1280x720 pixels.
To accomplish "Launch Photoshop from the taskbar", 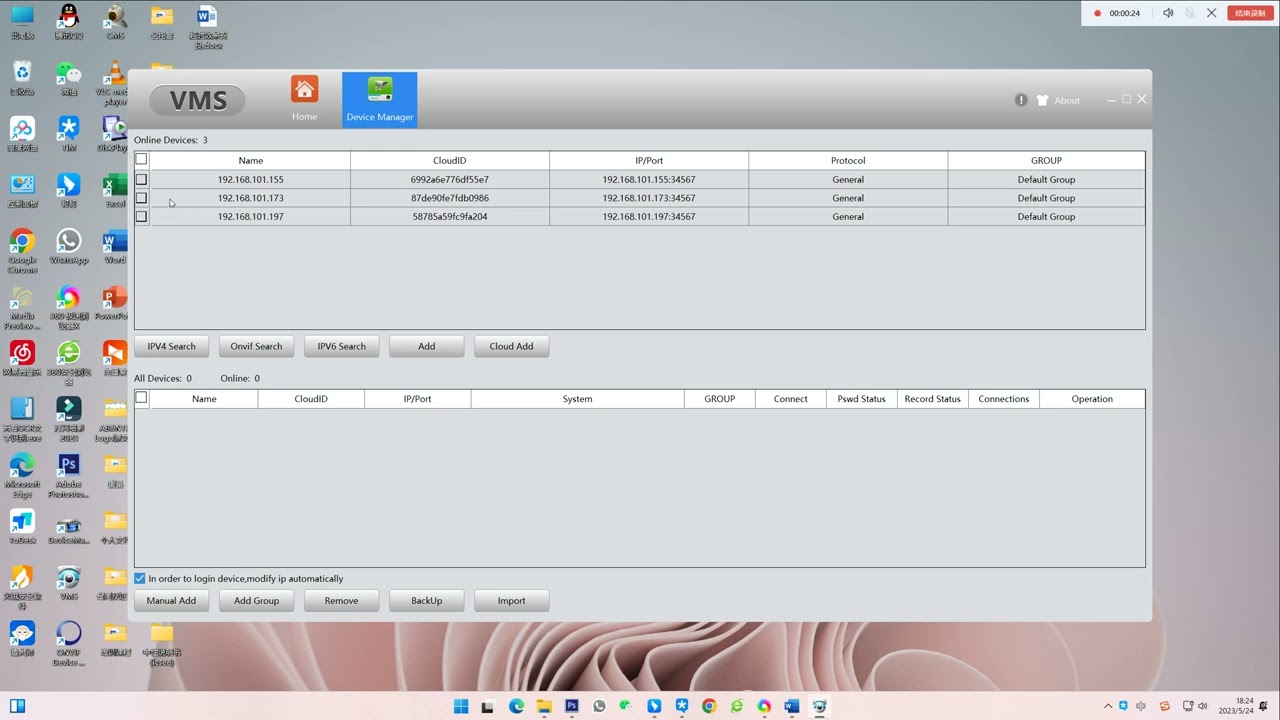I will pyautogui.click(x=571, y=706).
